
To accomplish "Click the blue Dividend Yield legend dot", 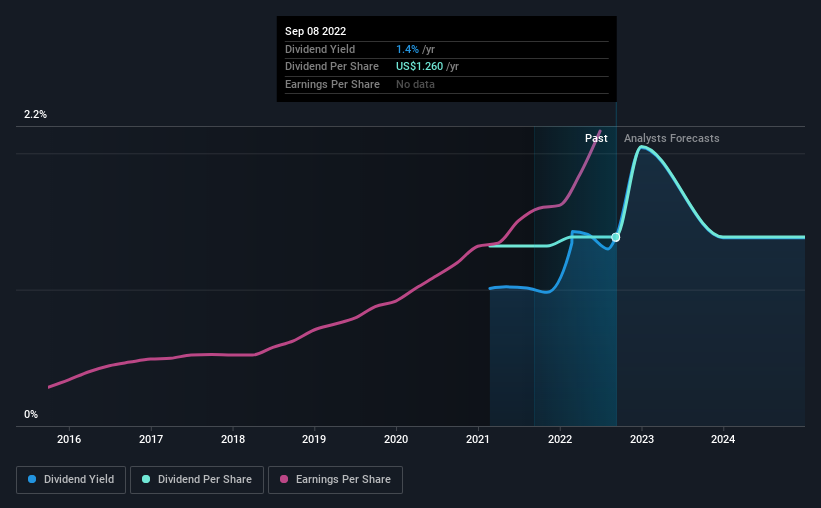I will pyautogui.click(x=32, y=479).
